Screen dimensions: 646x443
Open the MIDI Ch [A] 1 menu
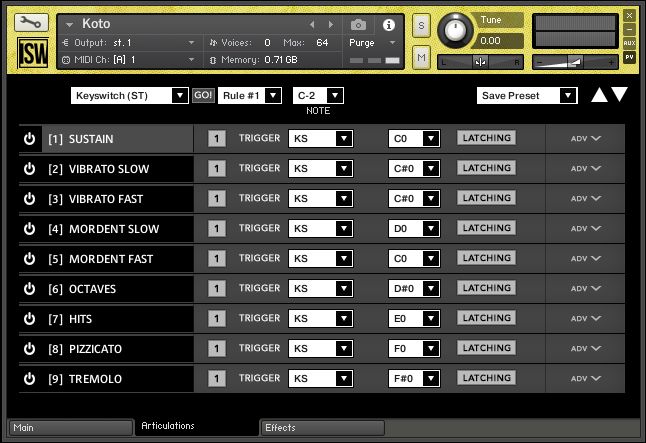click(128, 60)
